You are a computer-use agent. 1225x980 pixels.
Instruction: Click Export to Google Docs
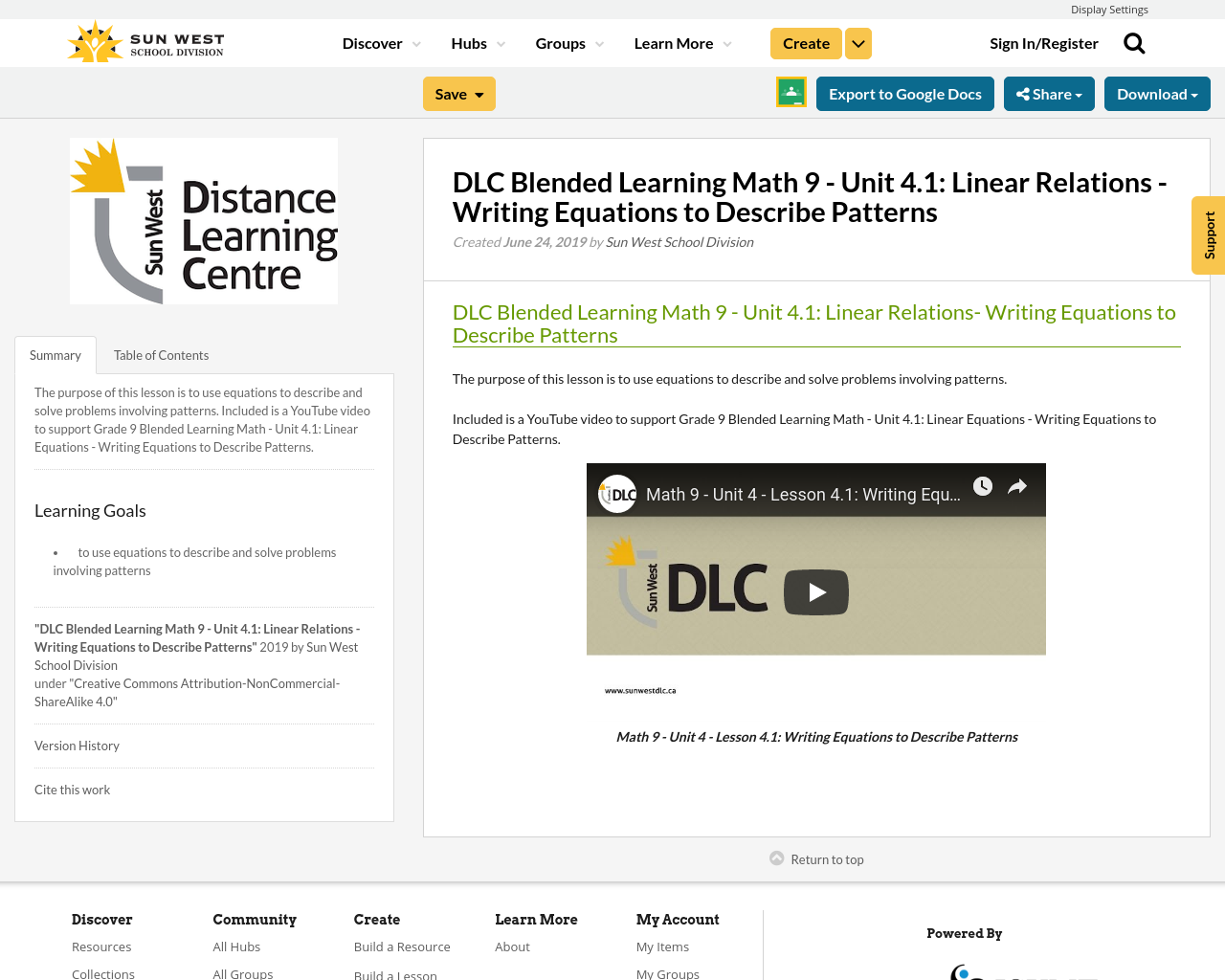point(904,92)
